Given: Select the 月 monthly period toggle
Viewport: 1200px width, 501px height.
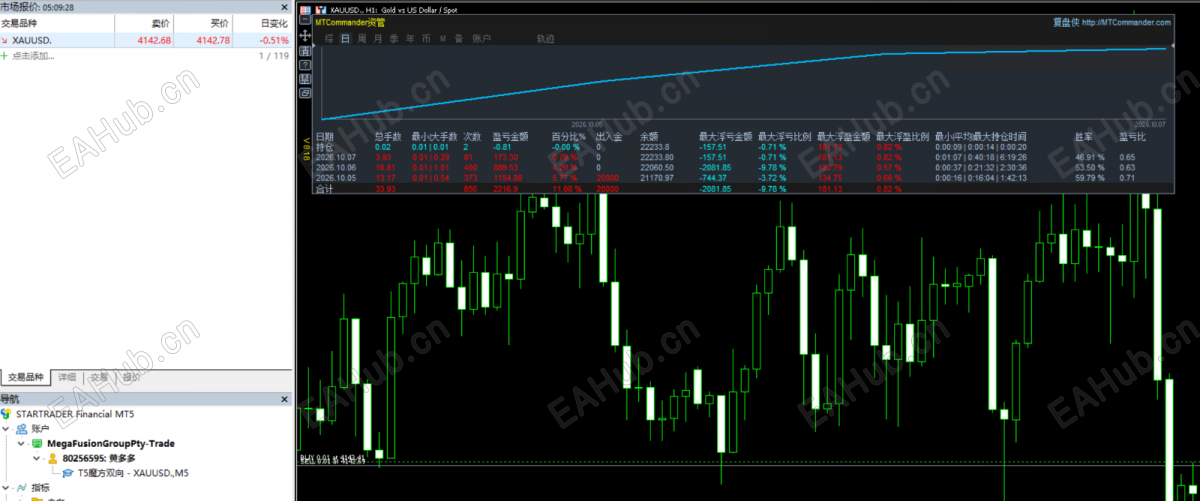Looking at the screenshot, I should tap(378, 39).
